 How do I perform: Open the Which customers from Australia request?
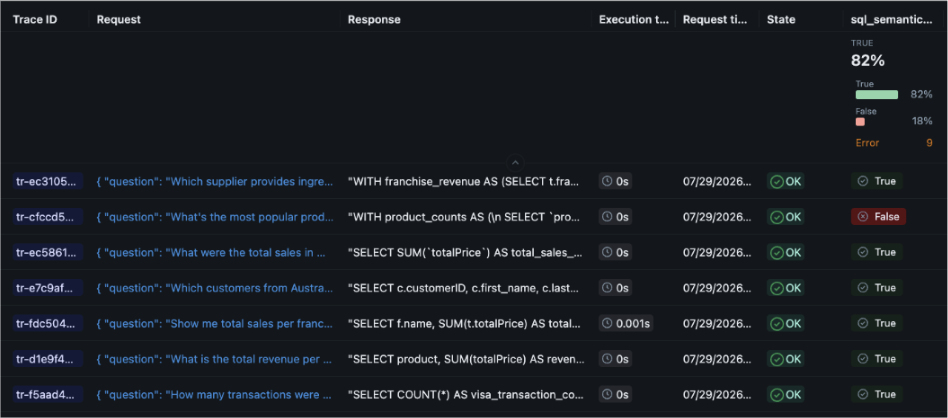[x=215, y=288]
